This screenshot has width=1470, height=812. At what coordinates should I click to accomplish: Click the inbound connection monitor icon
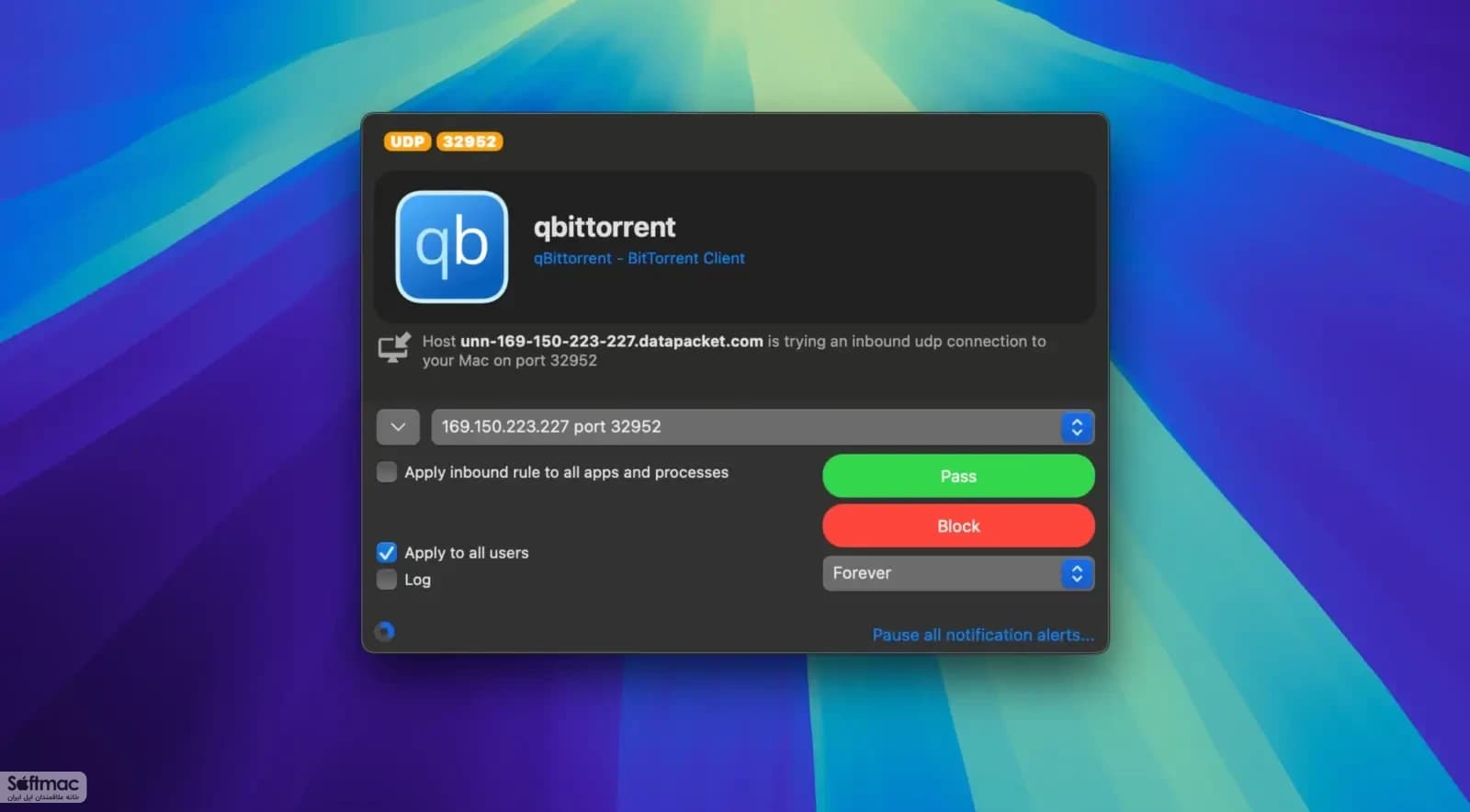[394, 348]
